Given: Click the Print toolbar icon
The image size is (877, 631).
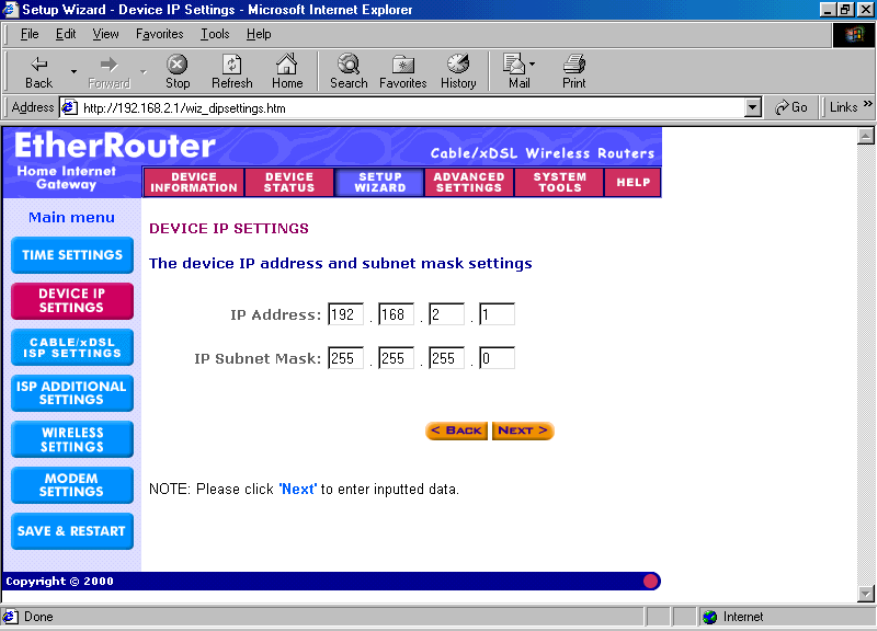Looking at the screenshot, I should coord(574,64).
